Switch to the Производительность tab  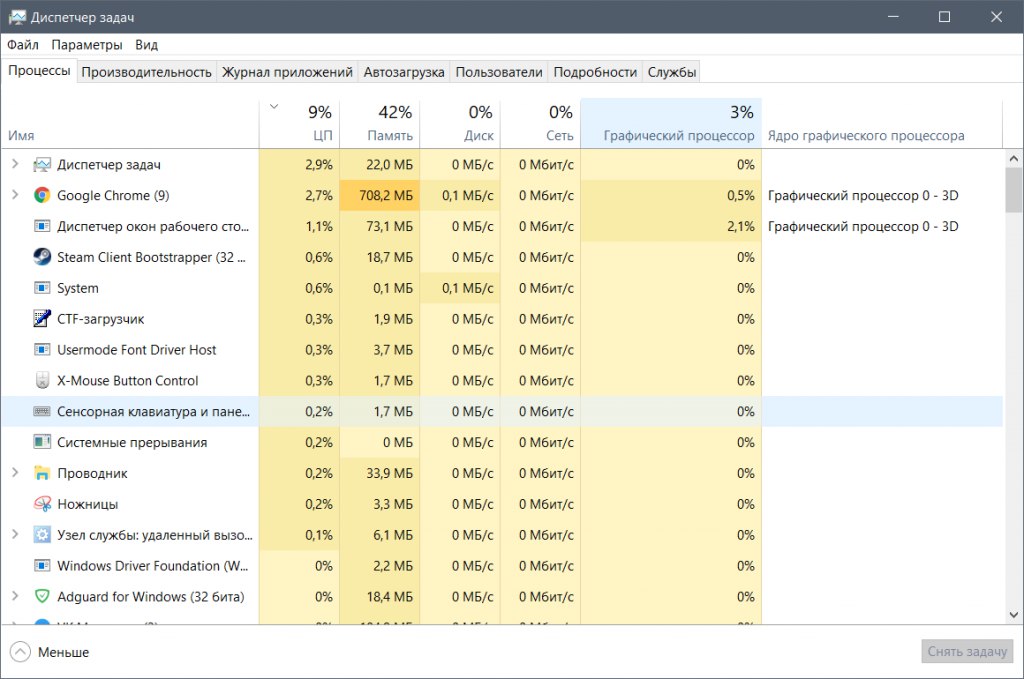click(x=147, y=72)
